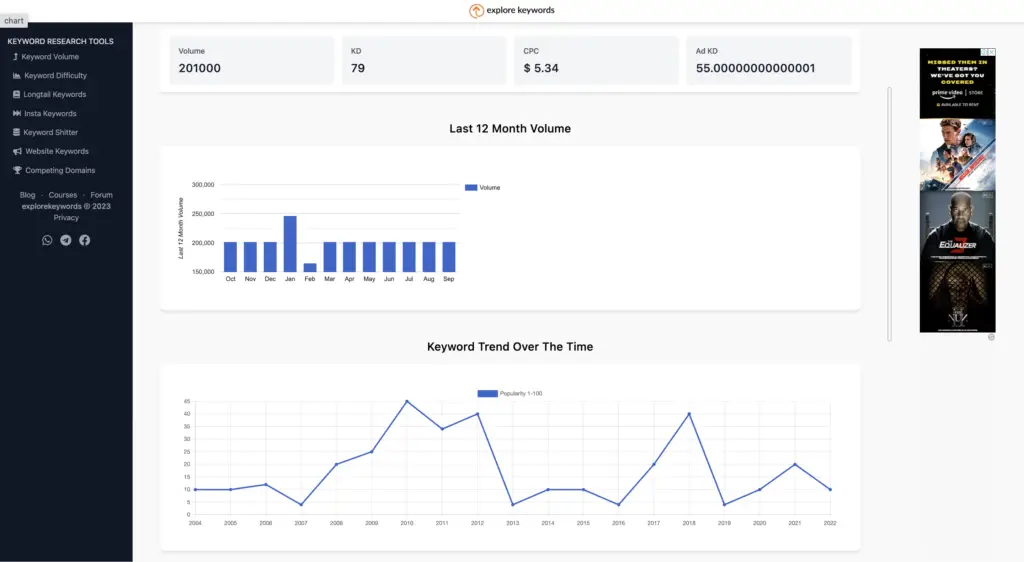
Task: Click the Volume 201000 card
Action: pyautogui.click(x=251, y=60)
